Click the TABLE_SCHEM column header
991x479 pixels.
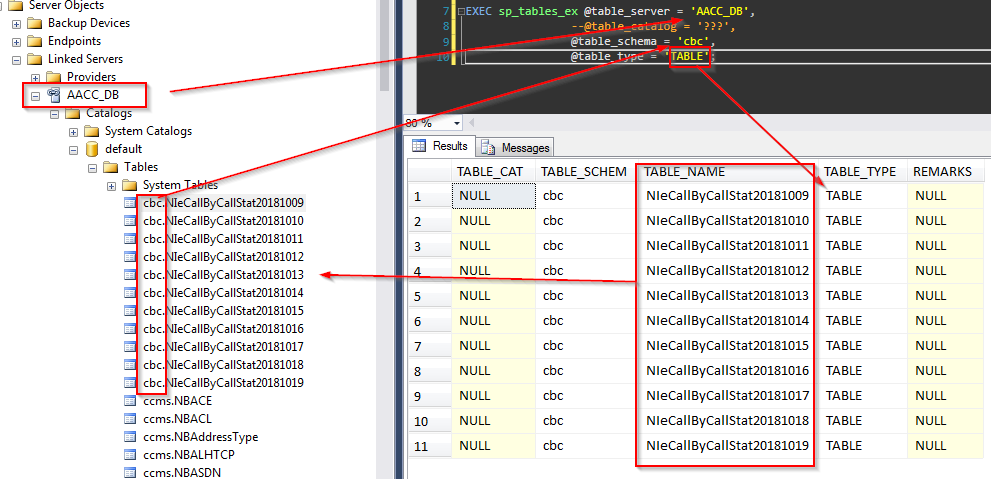coord(585,171)
